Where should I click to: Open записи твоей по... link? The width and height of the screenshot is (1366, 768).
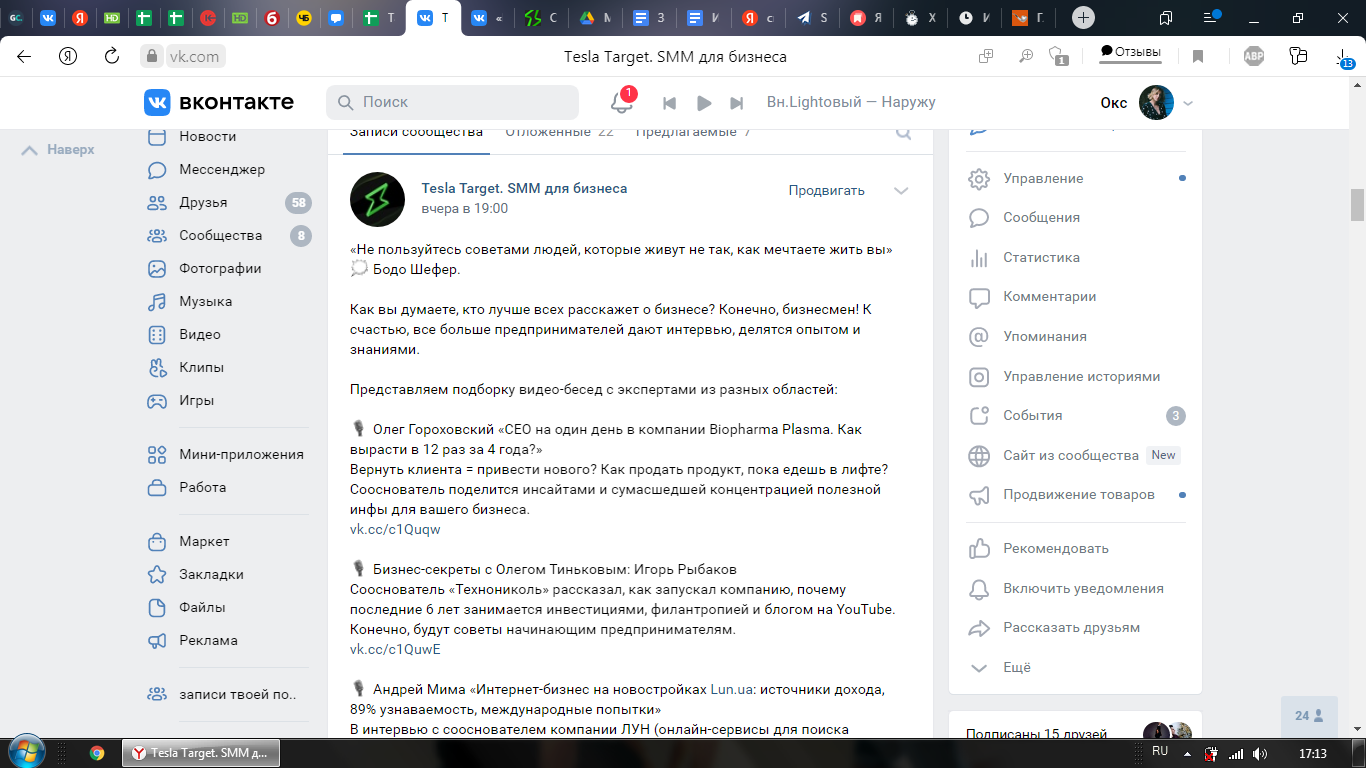coord(238,694)
